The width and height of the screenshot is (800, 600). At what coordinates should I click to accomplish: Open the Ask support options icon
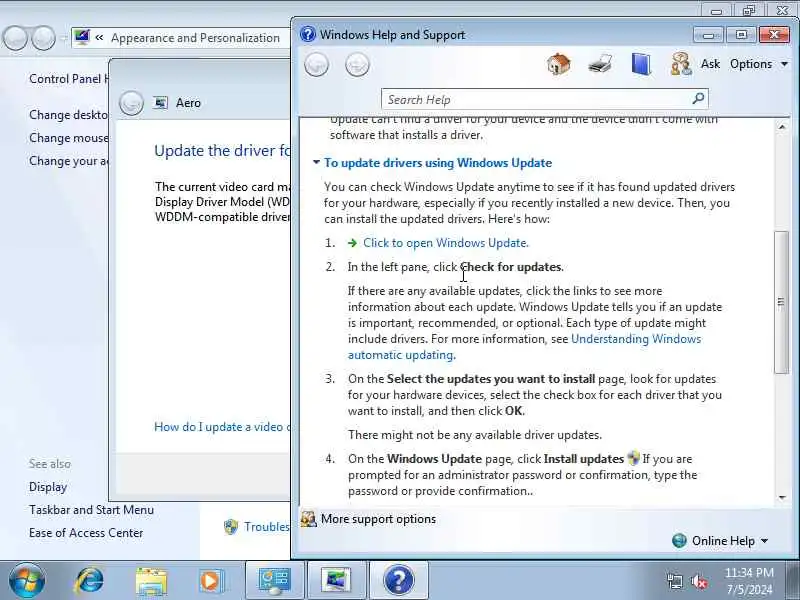[681, 65]
